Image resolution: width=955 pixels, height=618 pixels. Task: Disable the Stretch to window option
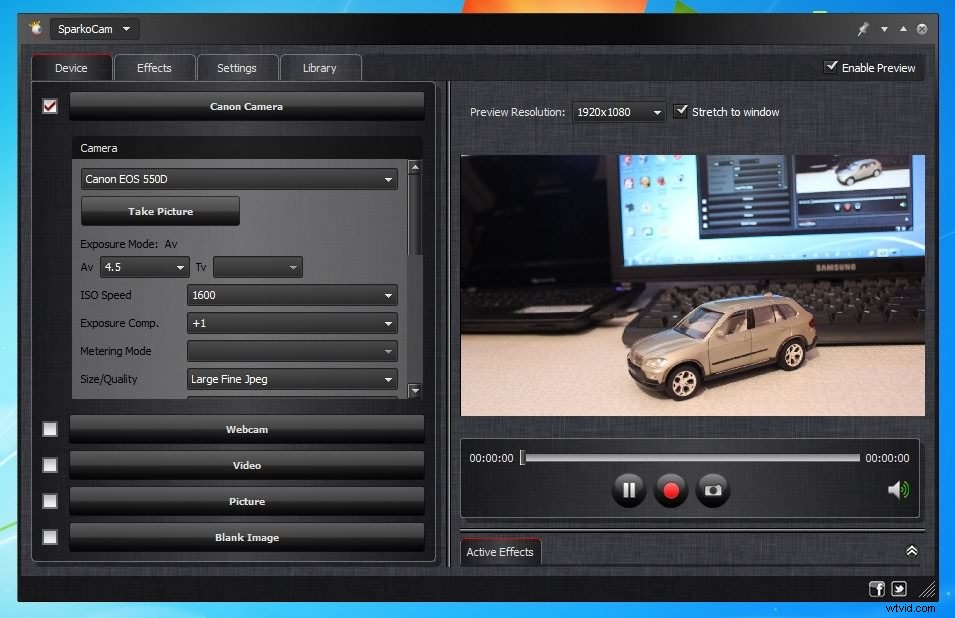tap(682, 111)
